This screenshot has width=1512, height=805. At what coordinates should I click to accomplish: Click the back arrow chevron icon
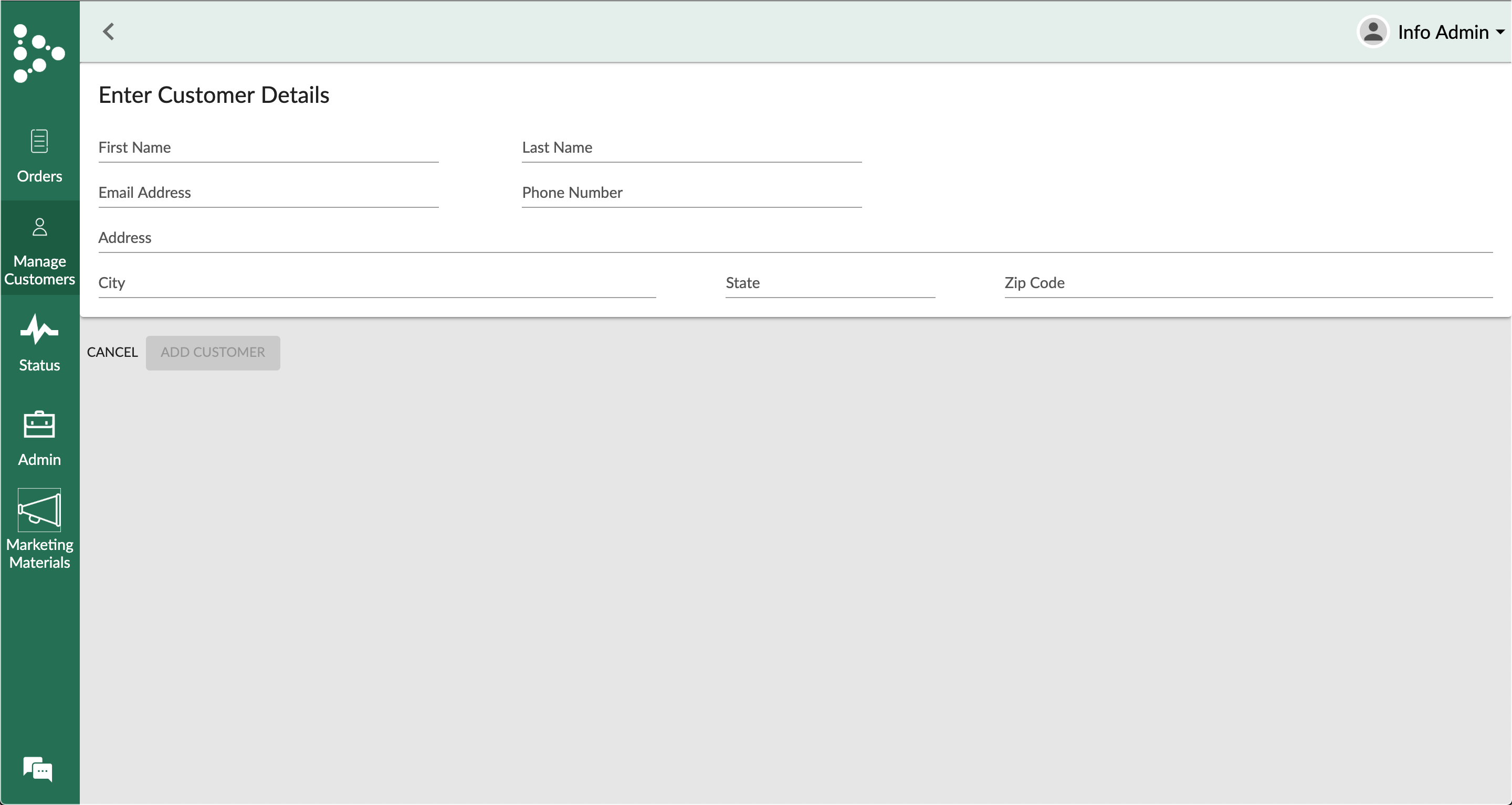[109, 31]
